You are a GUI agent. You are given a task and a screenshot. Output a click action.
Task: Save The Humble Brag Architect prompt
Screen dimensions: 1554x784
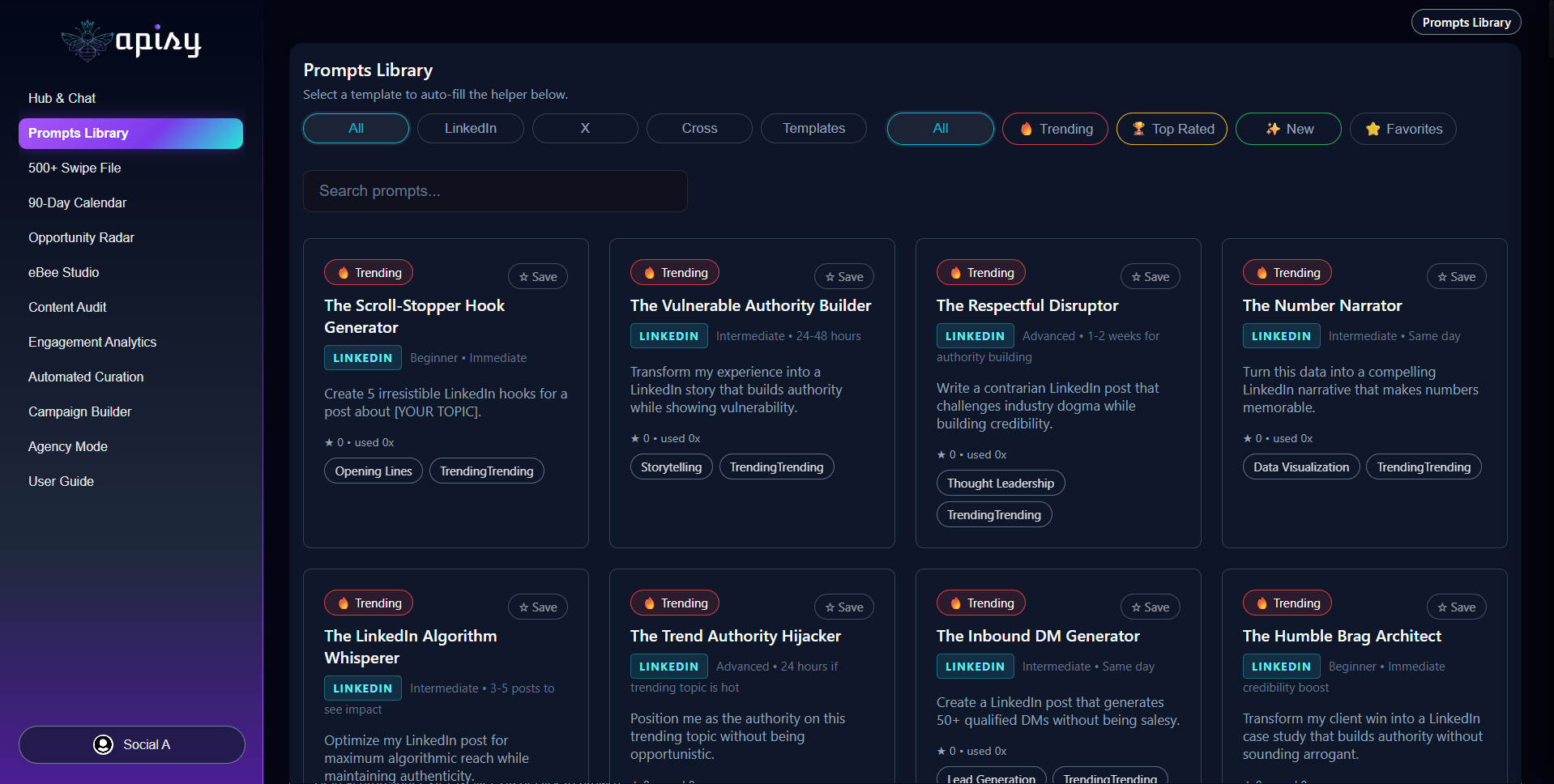1457,607
